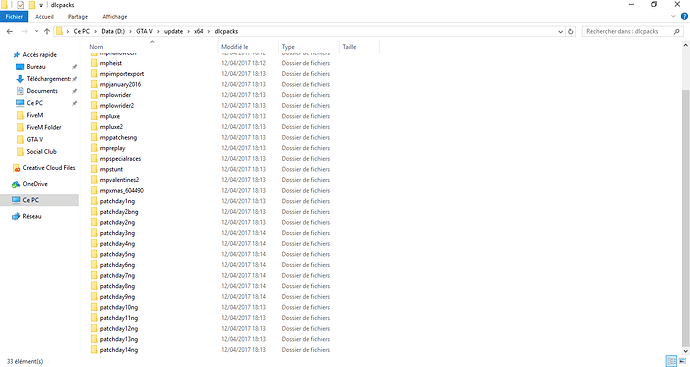The height and width of the screenshot is (367, 690).
Task: Open recent locations dropdown arrow
Action: pos(36,31)
